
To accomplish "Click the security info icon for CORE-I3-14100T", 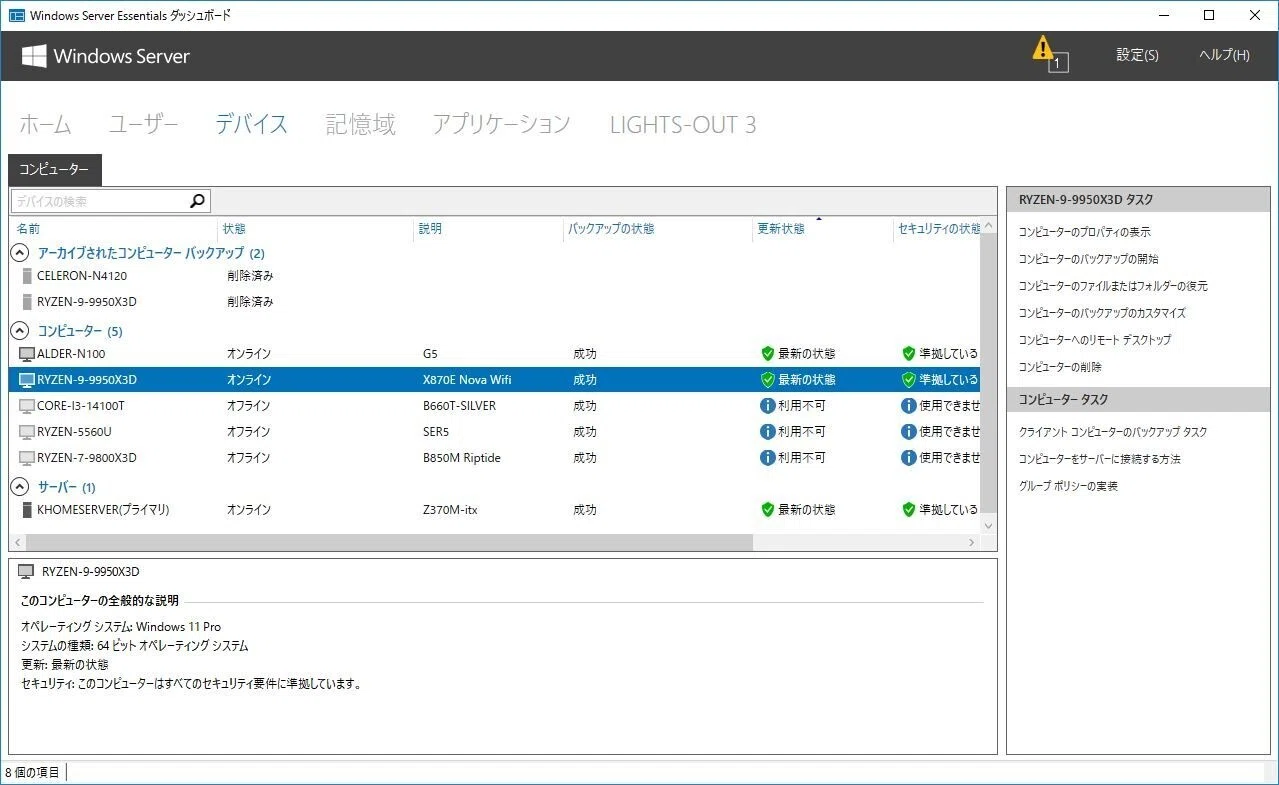I will (x=909, y=406).
